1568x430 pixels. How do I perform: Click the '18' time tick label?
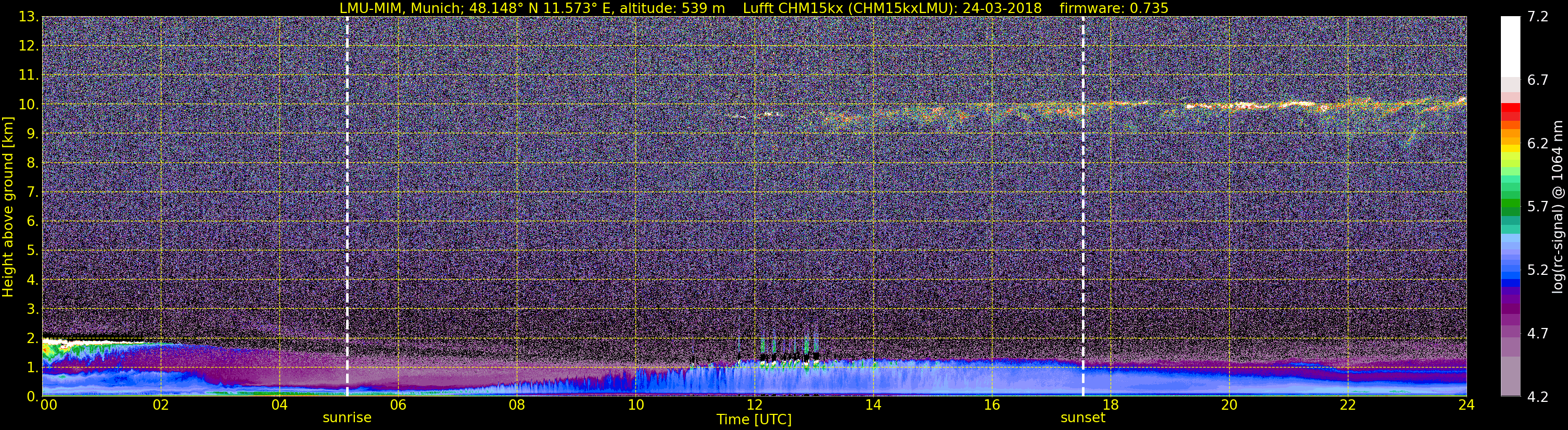(x=1110, y=405)
